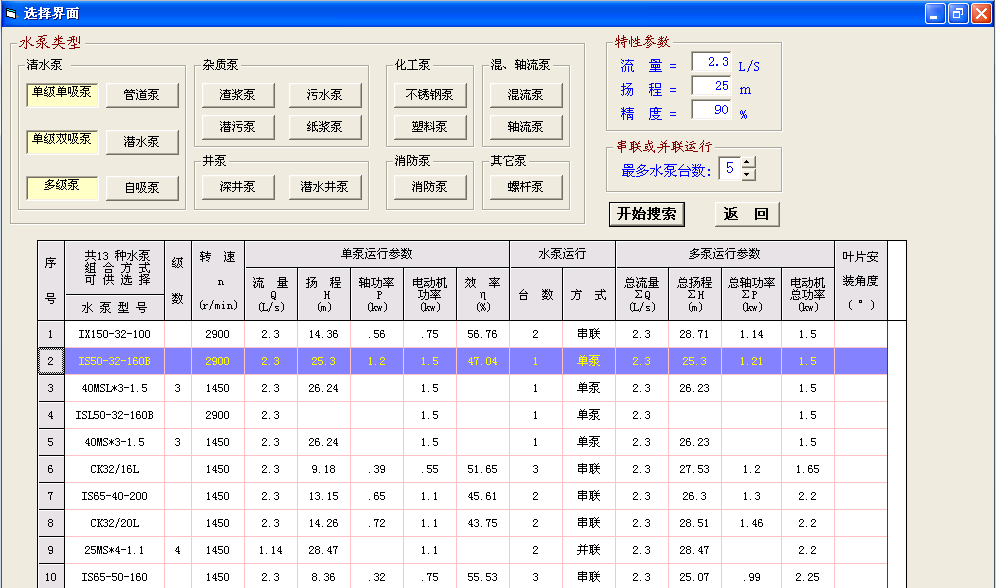
Task: Click the 水泵型号 column header
Action: point(114,307)
